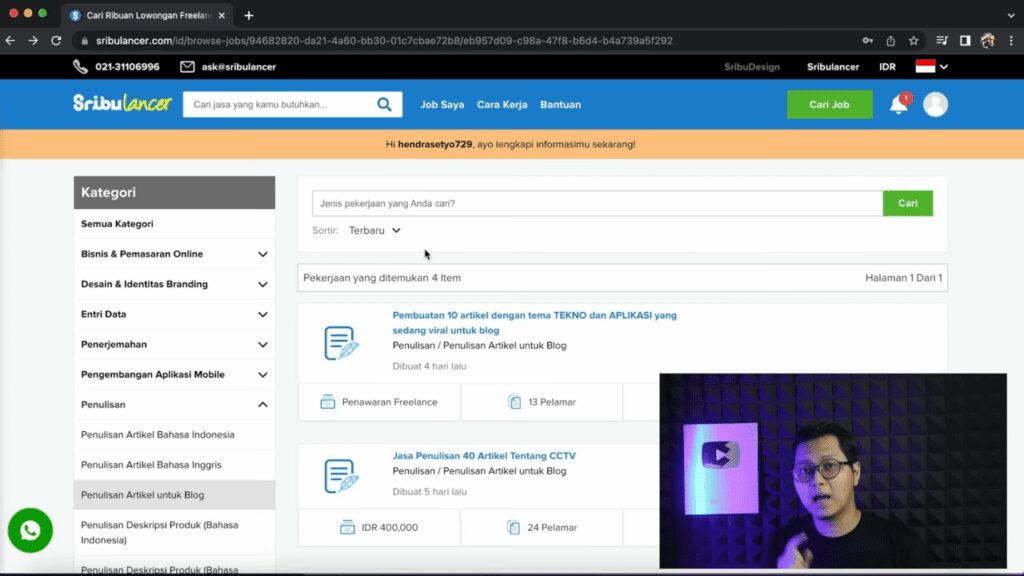The image size is (1024, 576).
Task: Click the Cari search button
Action: (908, 203)
